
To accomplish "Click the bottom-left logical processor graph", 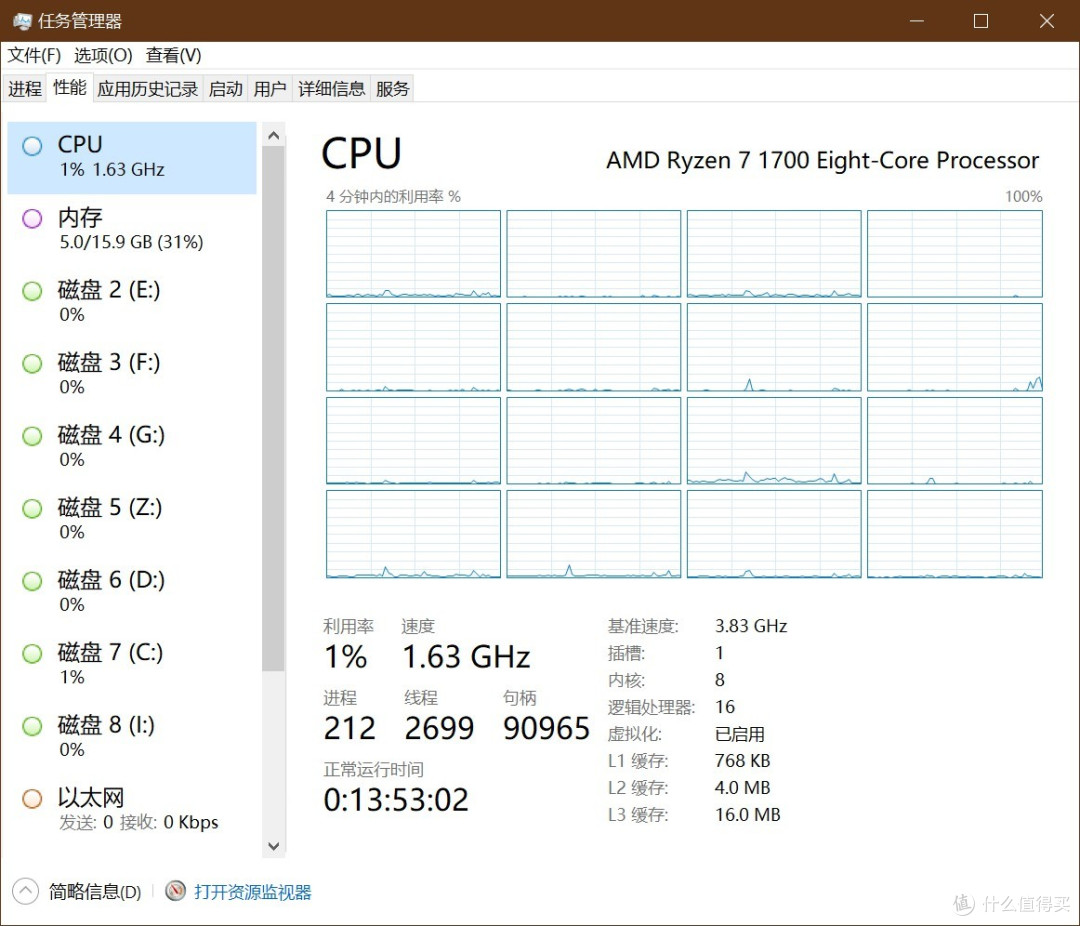I will point(413,534).
